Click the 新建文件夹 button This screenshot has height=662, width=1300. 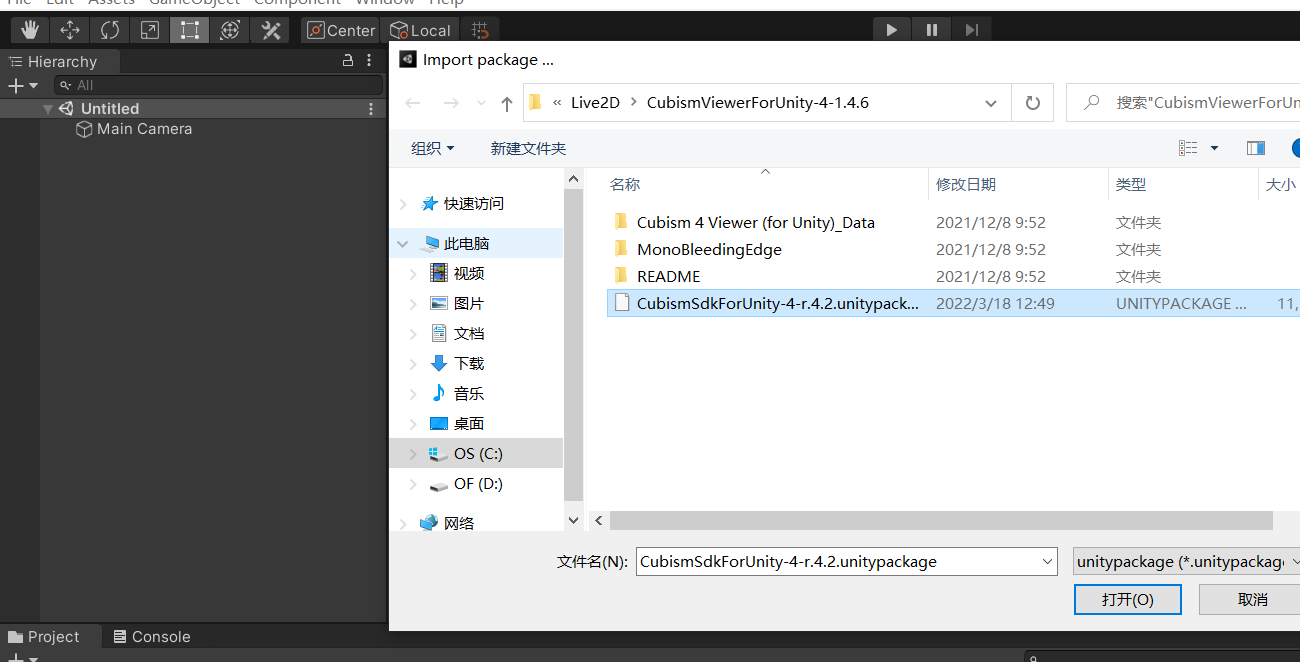[x=528, y=148]
